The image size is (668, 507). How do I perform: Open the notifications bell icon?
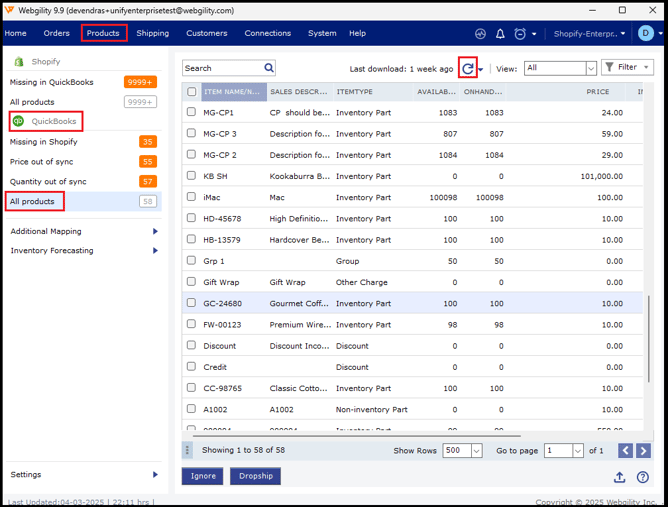[500, 33]
